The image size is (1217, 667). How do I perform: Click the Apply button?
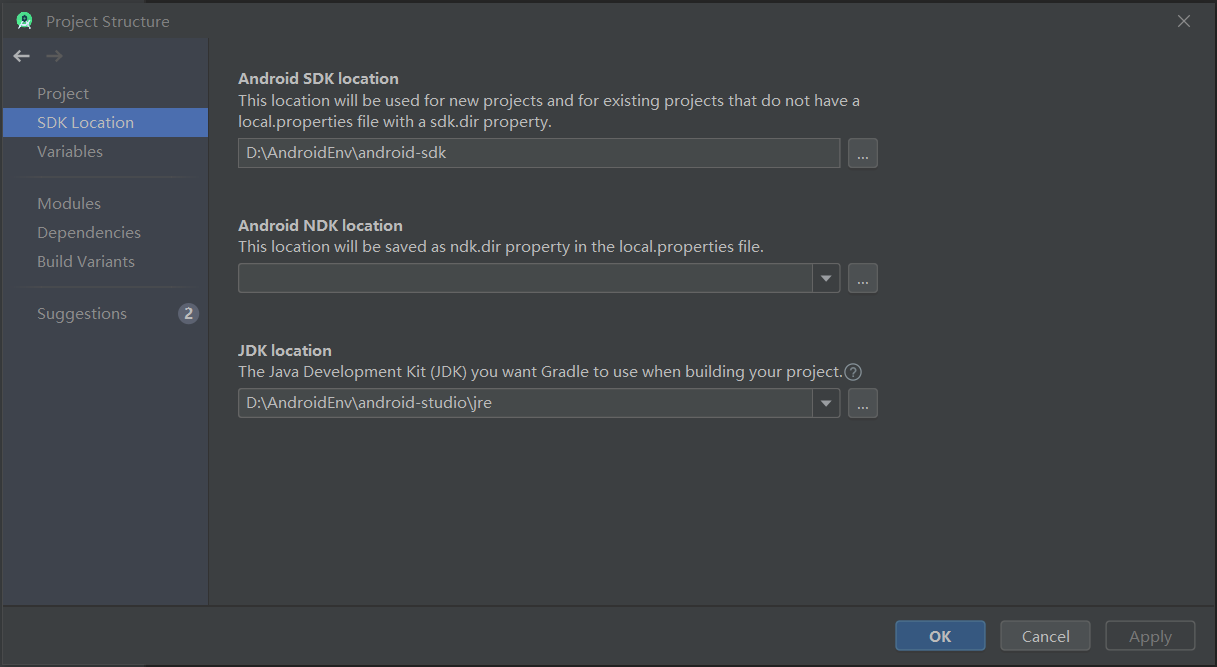(1150, 636)
